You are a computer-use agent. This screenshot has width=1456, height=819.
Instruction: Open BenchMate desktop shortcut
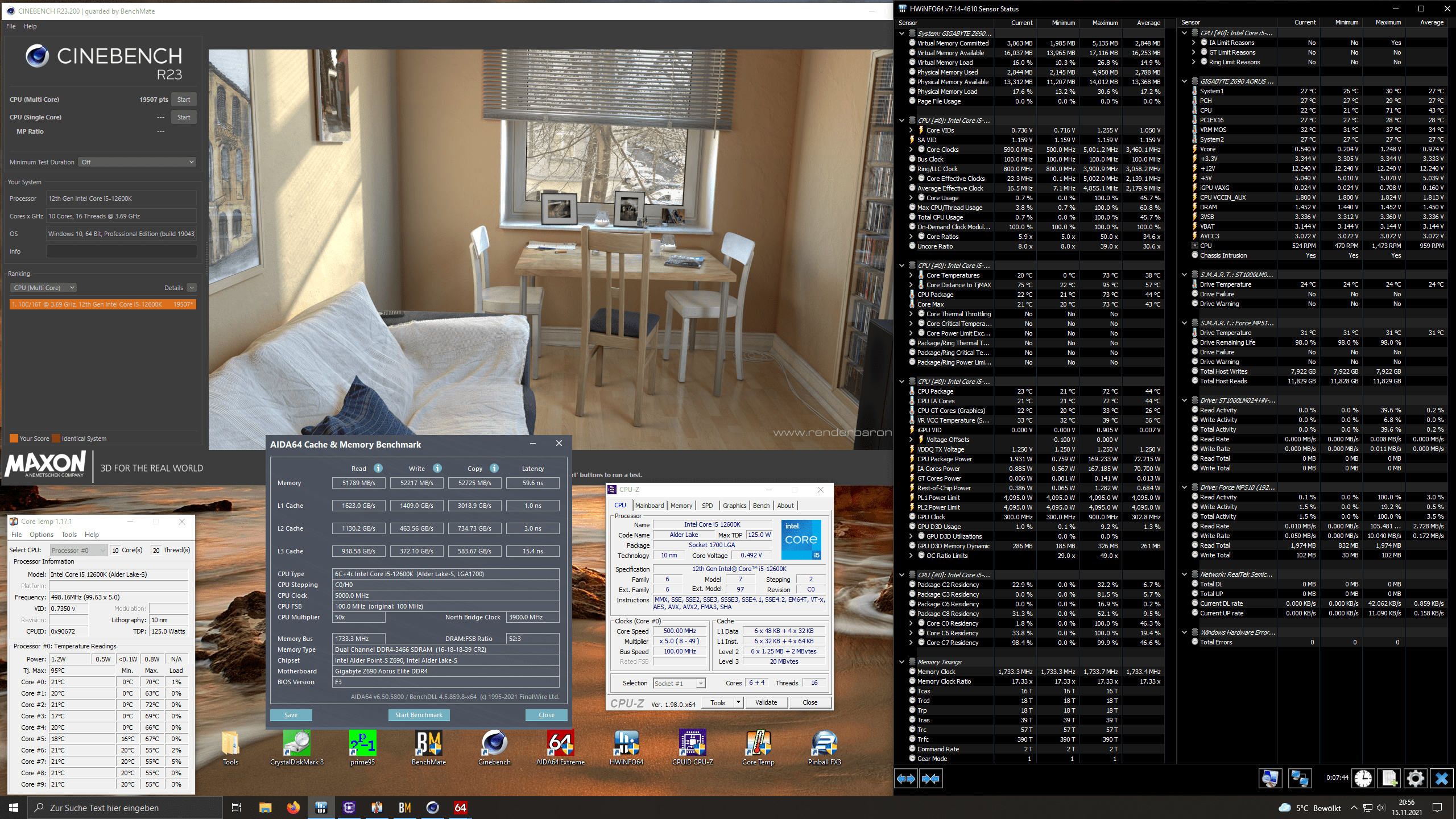(429, 748)
